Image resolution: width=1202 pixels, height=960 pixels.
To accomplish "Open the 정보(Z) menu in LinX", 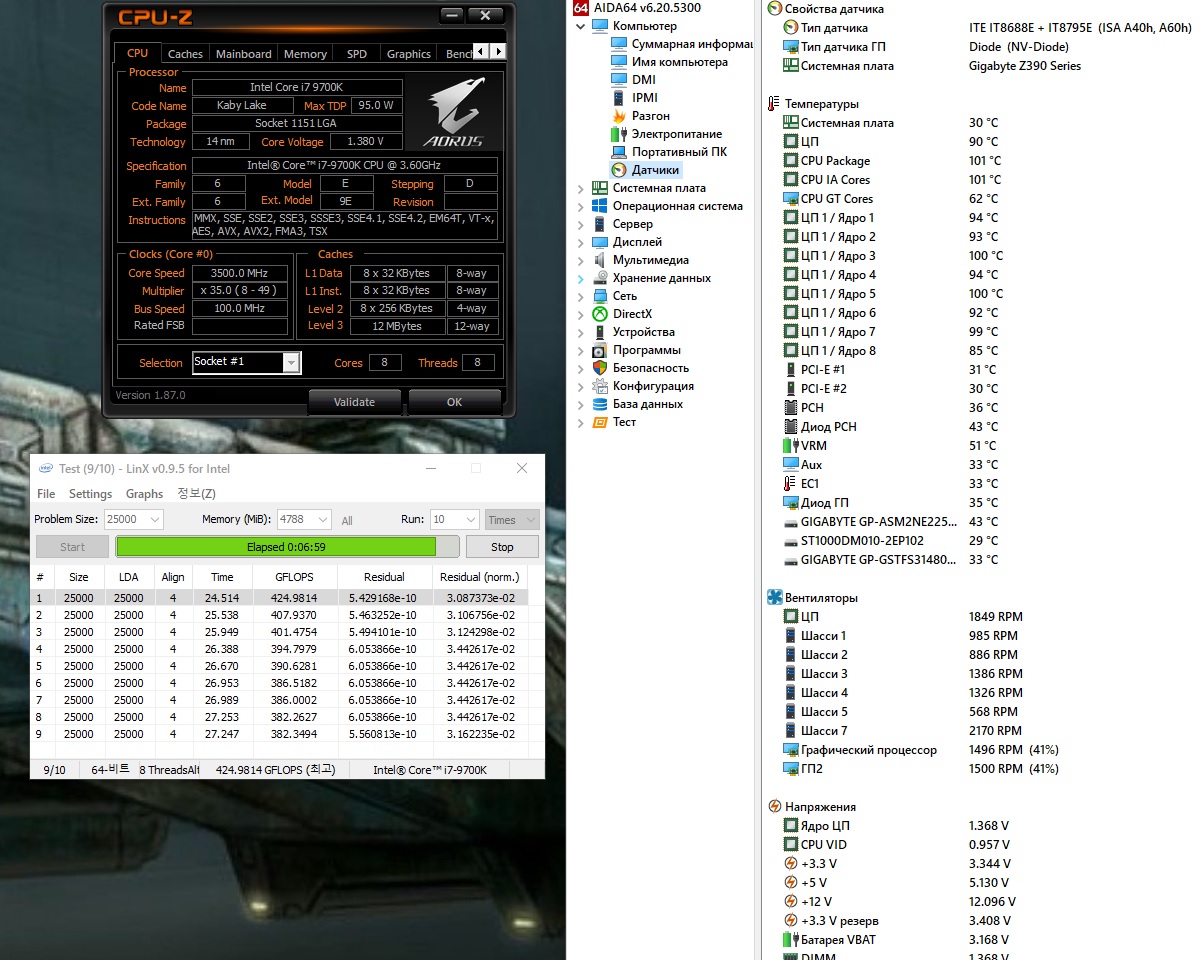I will point(196,494).
